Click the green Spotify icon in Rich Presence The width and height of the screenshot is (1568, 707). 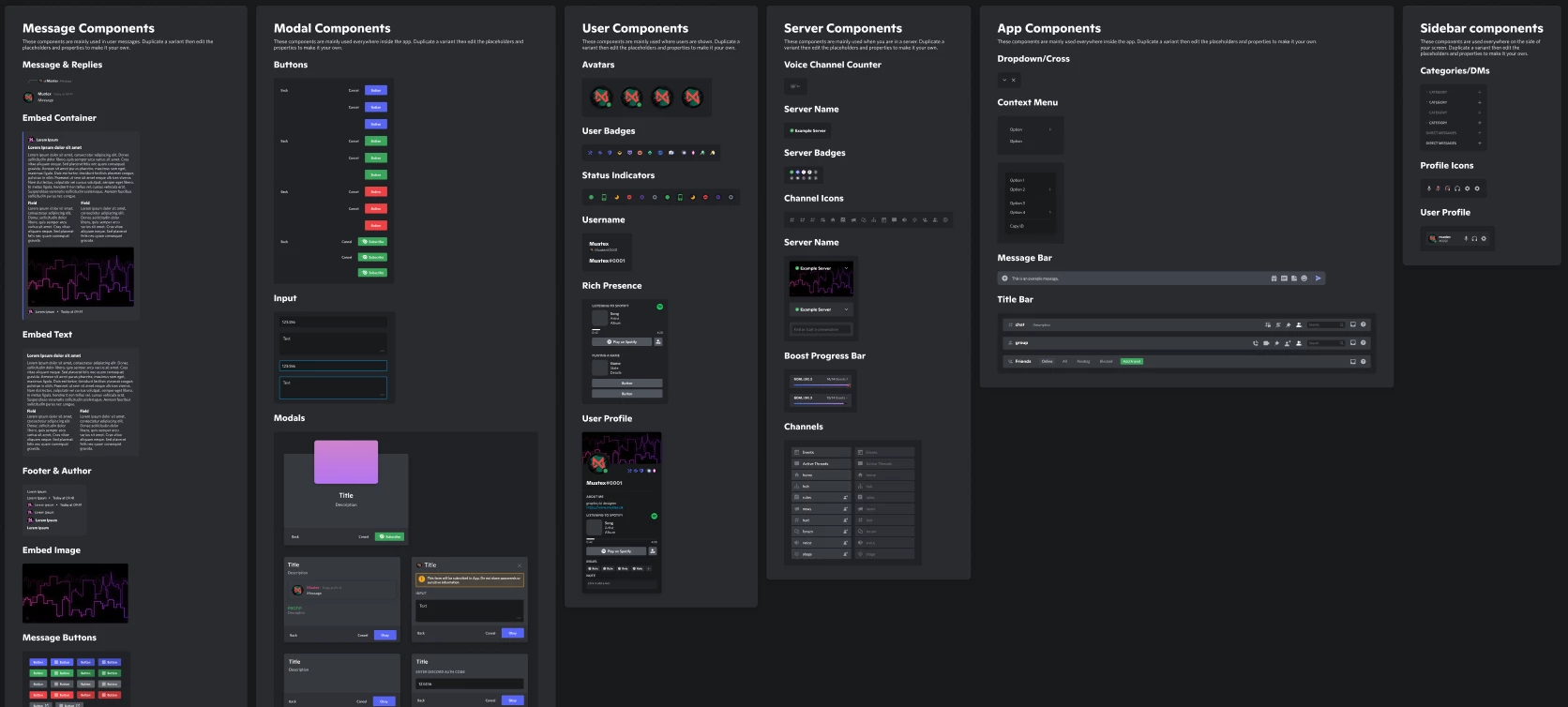click(659, 307)
